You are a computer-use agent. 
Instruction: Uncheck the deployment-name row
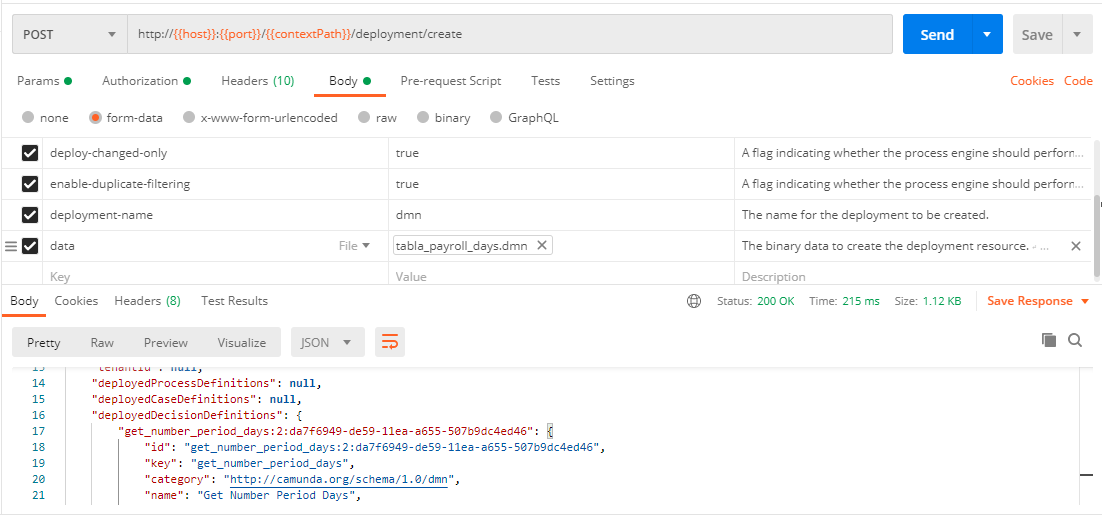(x=30, y=215)
